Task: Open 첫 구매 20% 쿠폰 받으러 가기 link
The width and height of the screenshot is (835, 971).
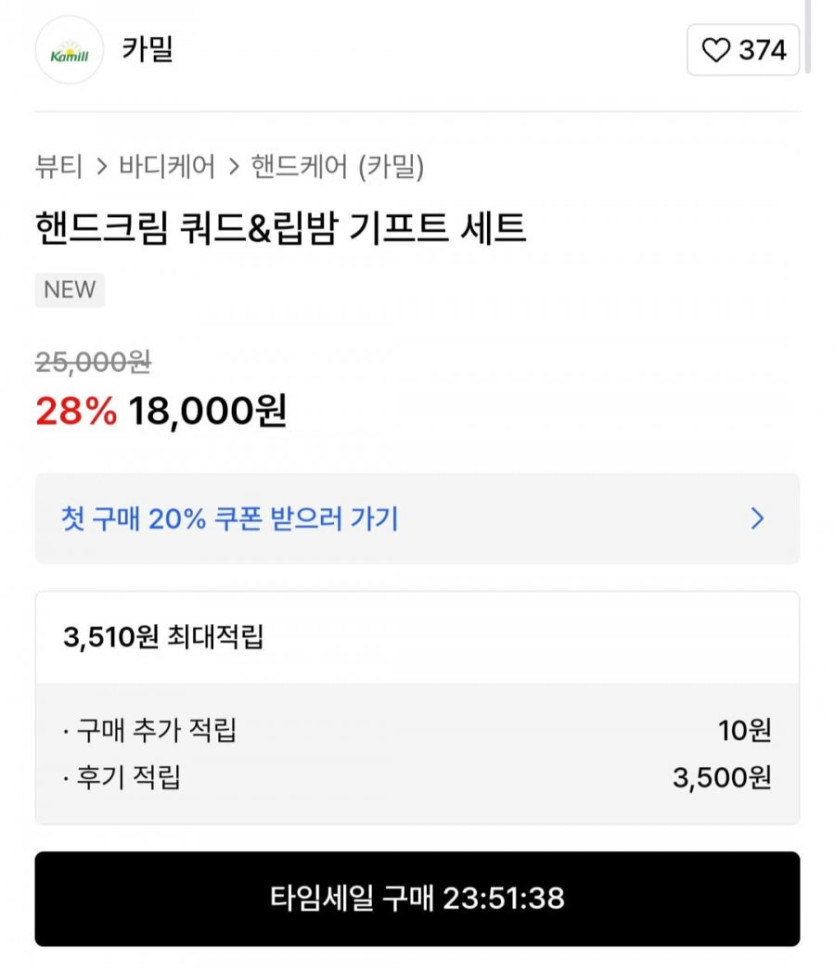Action: tap(230, 518)
